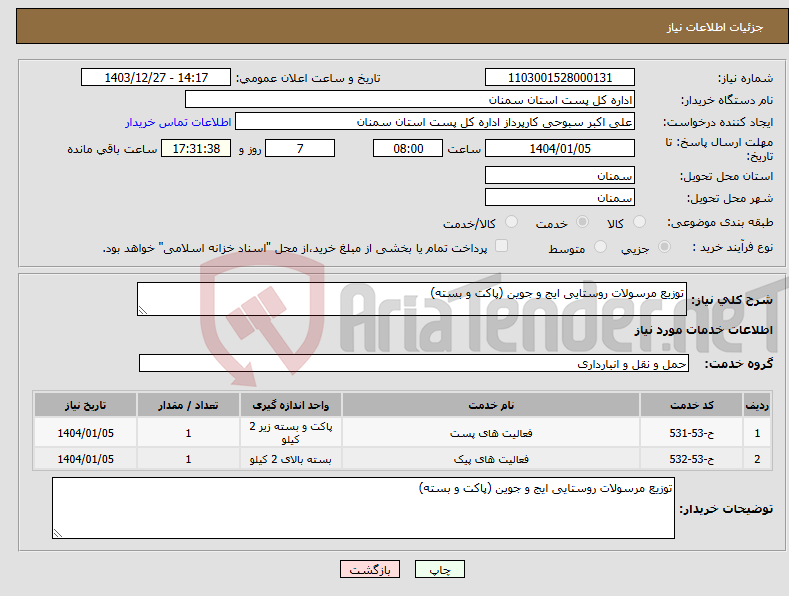Click the چاپ print button
The image size is (789, 596).
[439, 569]
